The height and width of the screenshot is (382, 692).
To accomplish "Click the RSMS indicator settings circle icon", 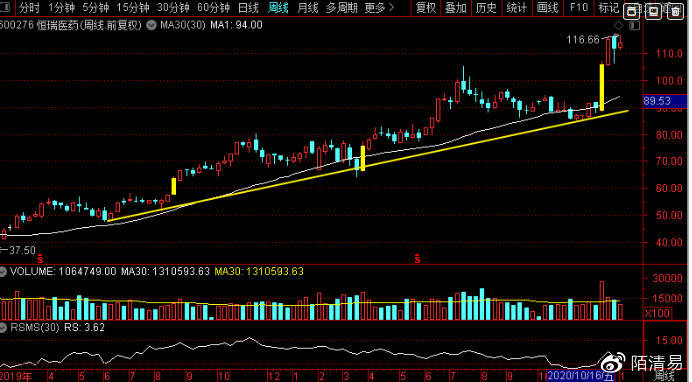I will click(x=3, y=328).
